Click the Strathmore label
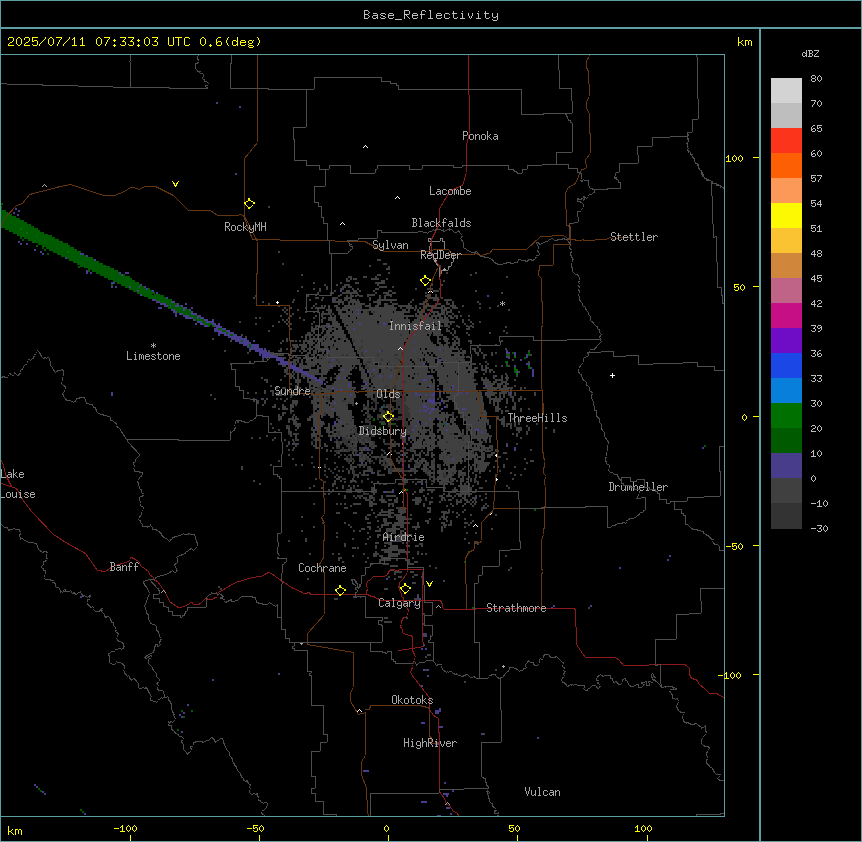 (516, 608)
